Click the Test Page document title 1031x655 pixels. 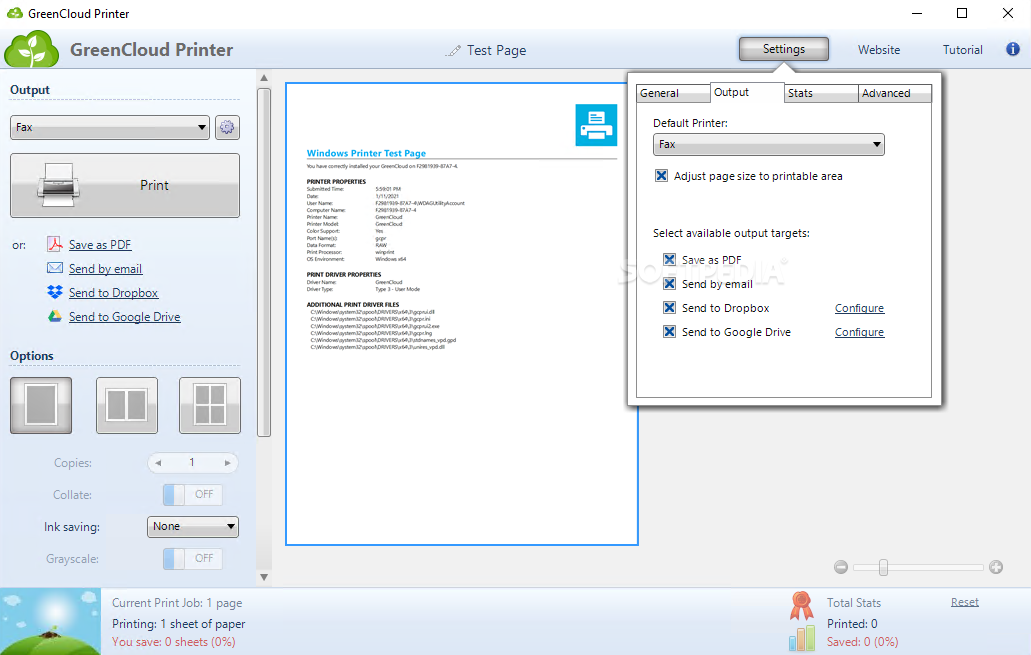point(496,51)
